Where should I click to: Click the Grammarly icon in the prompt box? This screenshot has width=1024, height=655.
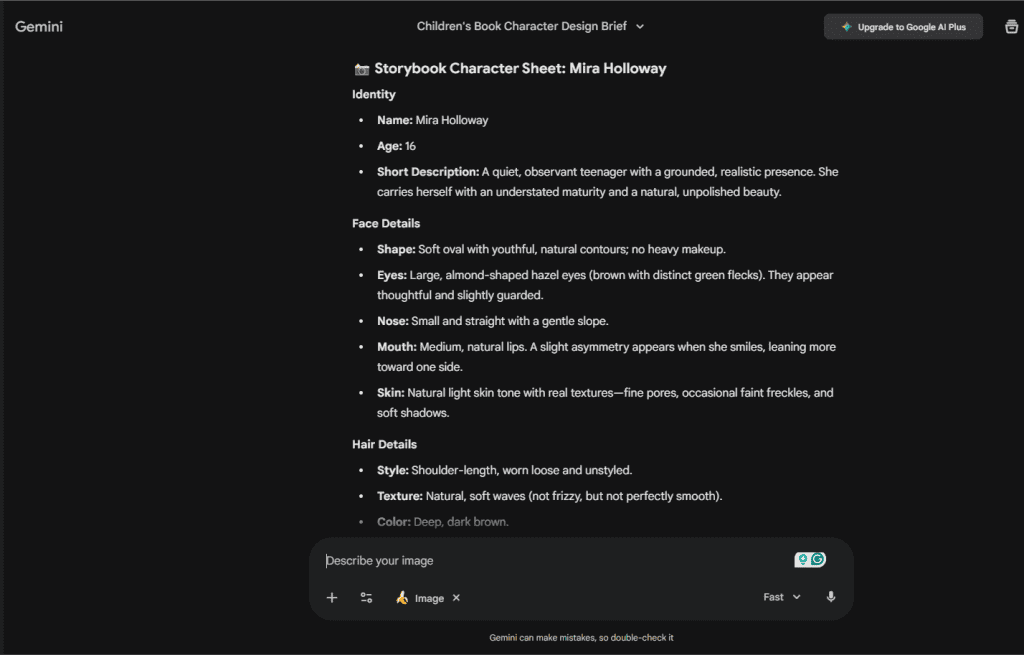pyautogui.click(x=818, y=560)
